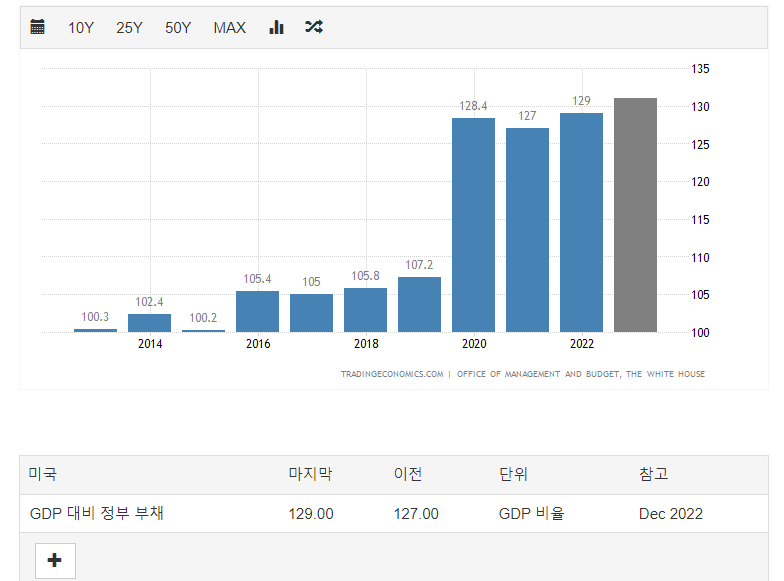
Task: Click the 2020 bar labeled 128.4
Action: click(x=474, y=225)
